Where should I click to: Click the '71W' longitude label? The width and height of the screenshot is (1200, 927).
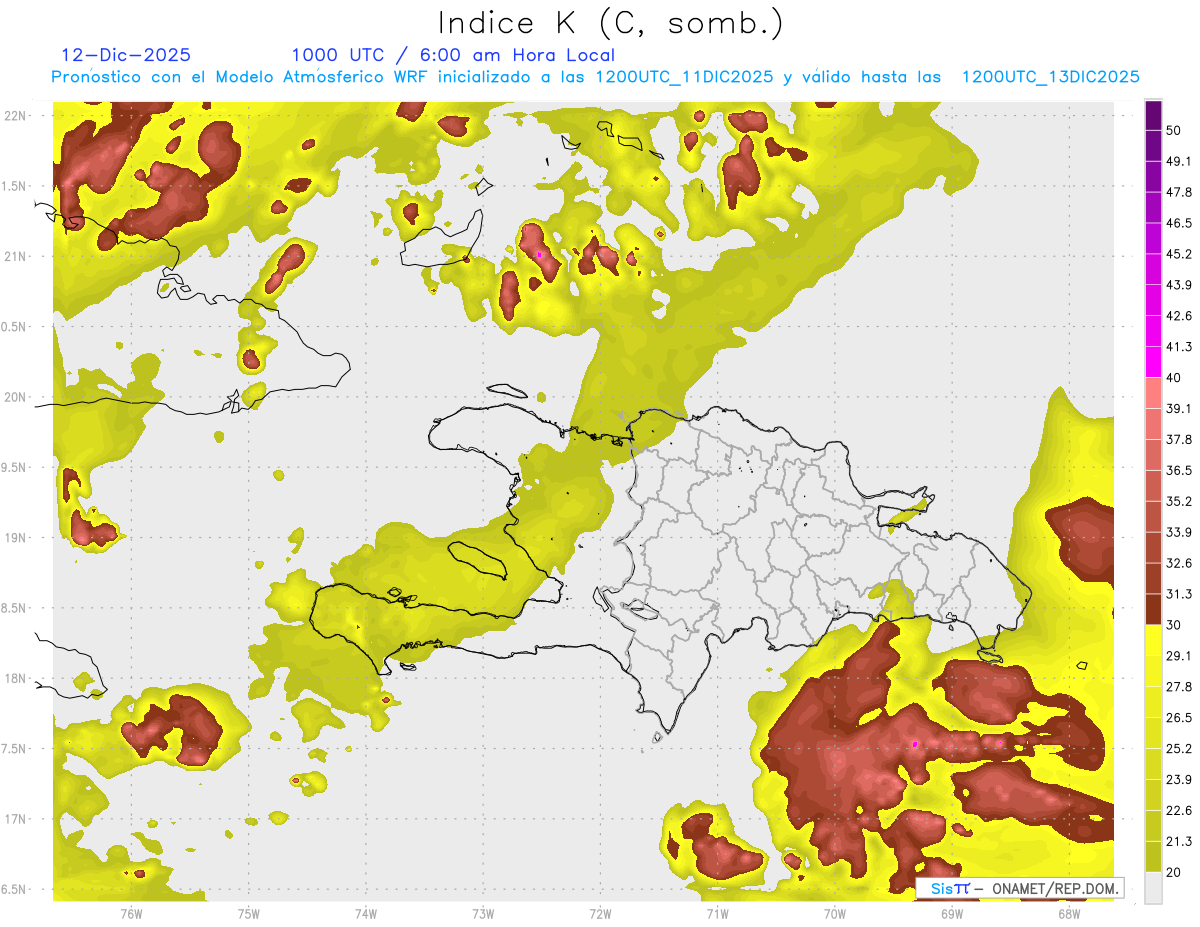pyautogui.click(x=717, y=914)
